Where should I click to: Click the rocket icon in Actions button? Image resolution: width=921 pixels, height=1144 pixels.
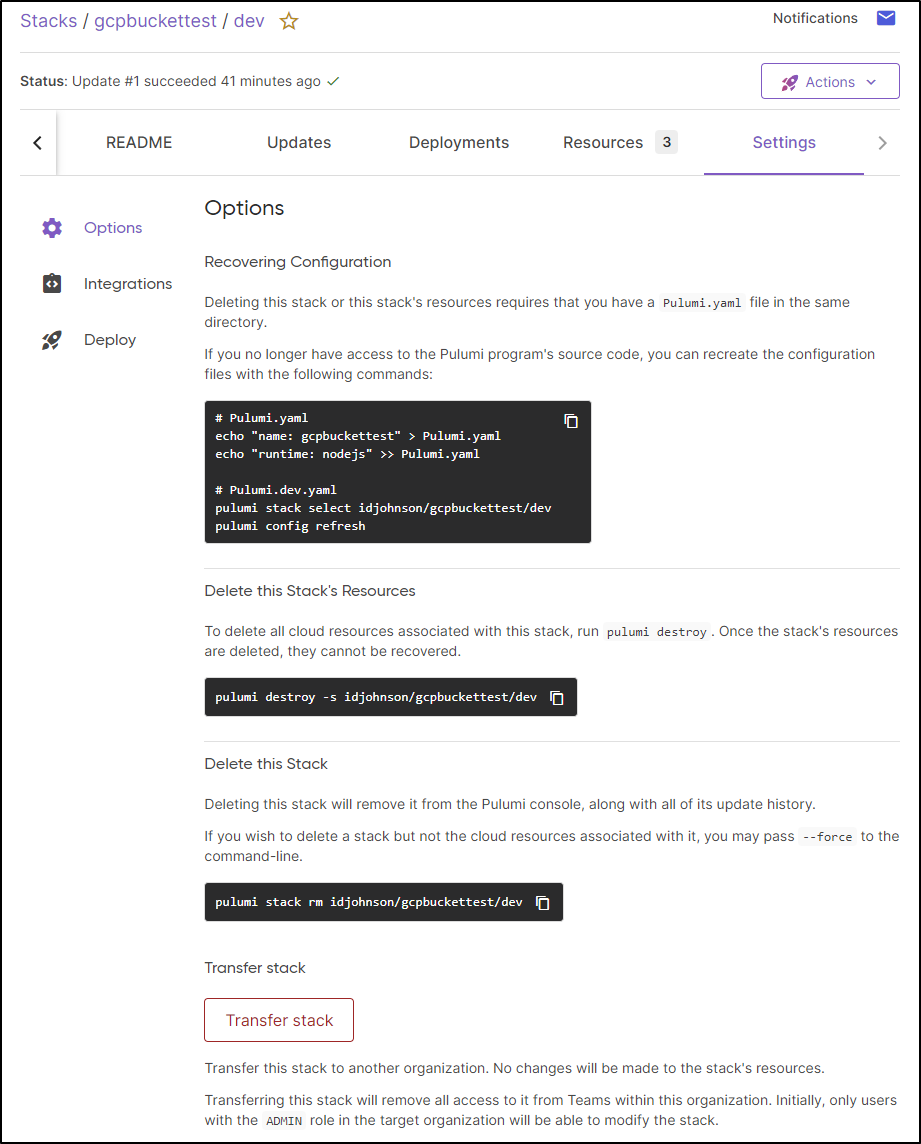pyautogui.click(x=789, y=82)
